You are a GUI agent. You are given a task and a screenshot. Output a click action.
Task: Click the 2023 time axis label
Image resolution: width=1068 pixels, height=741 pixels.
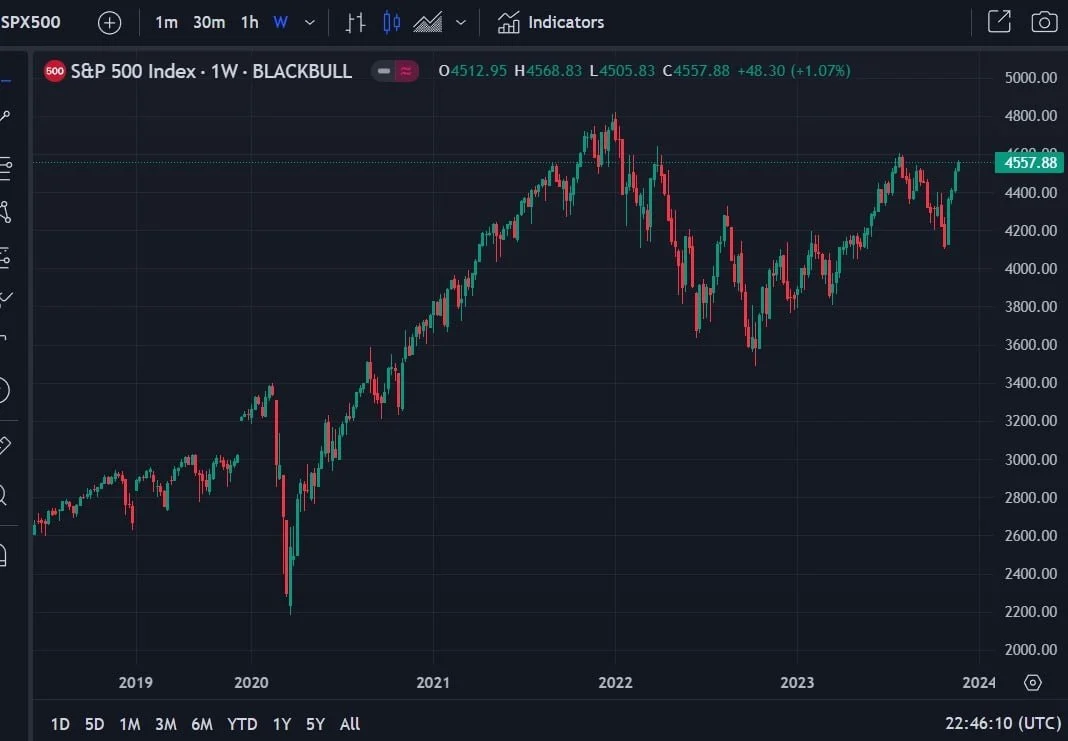point(797,682)
